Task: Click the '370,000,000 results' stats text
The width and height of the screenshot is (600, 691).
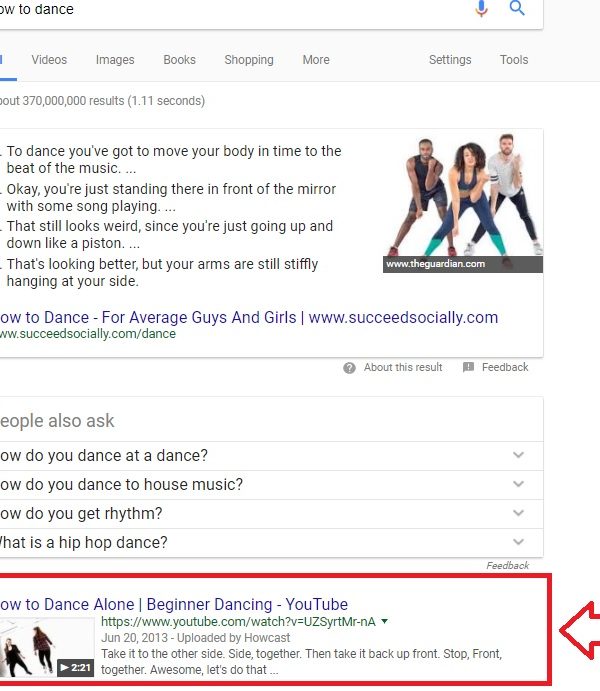Action: click(x=102, y=101)
